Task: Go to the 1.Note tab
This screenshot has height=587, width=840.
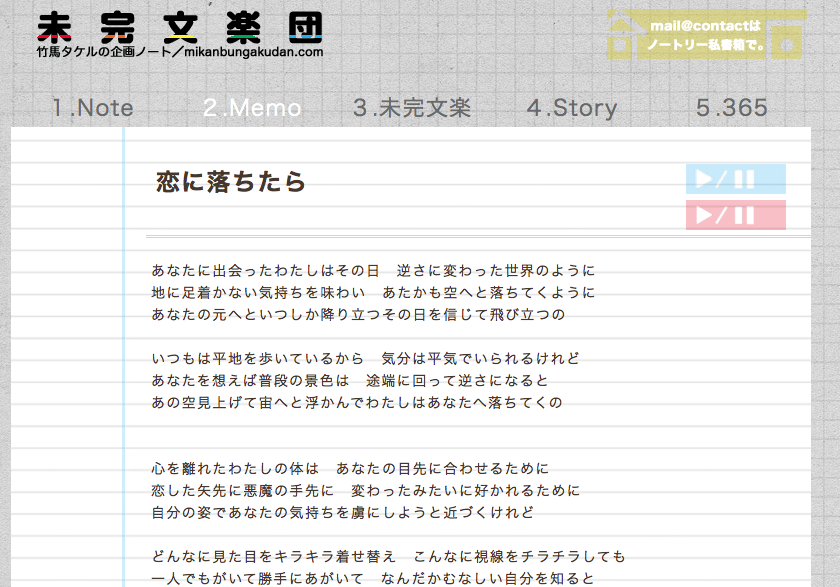Action: (93, 108)
